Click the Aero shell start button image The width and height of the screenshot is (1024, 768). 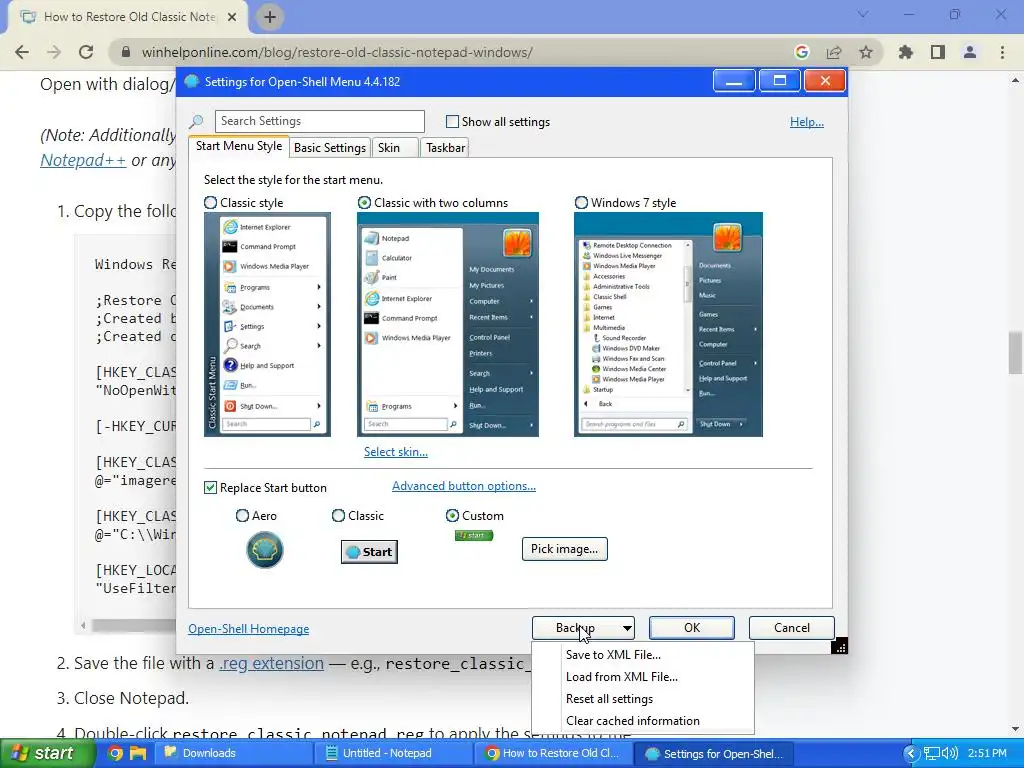[264, 550]
